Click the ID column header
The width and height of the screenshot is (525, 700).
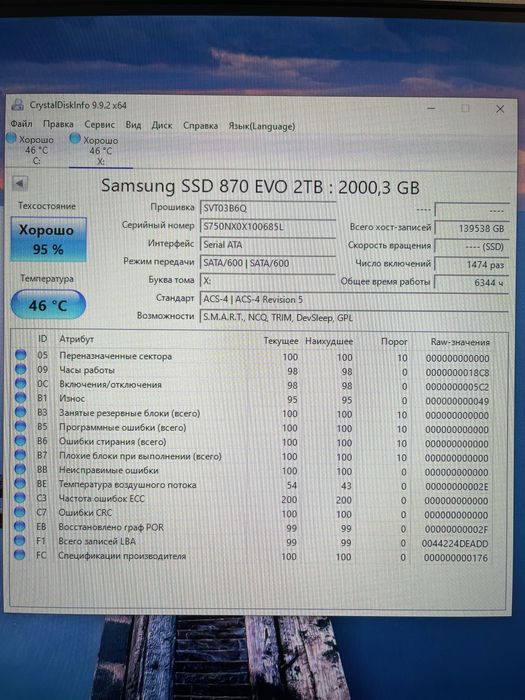[42, 338]
